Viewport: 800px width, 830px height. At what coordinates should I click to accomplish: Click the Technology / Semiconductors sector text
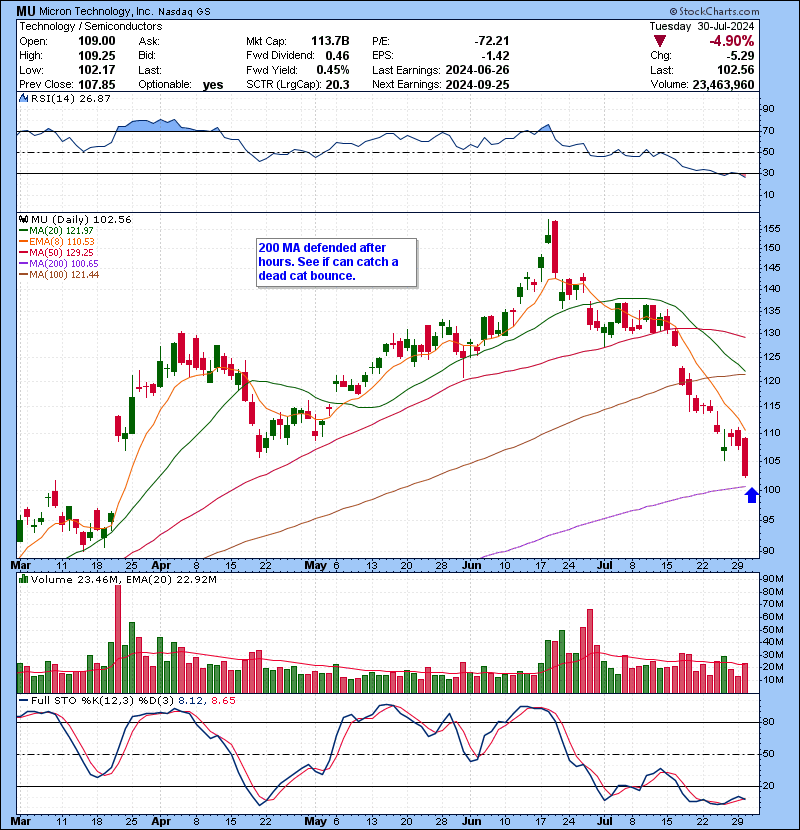tap(91, 26)
